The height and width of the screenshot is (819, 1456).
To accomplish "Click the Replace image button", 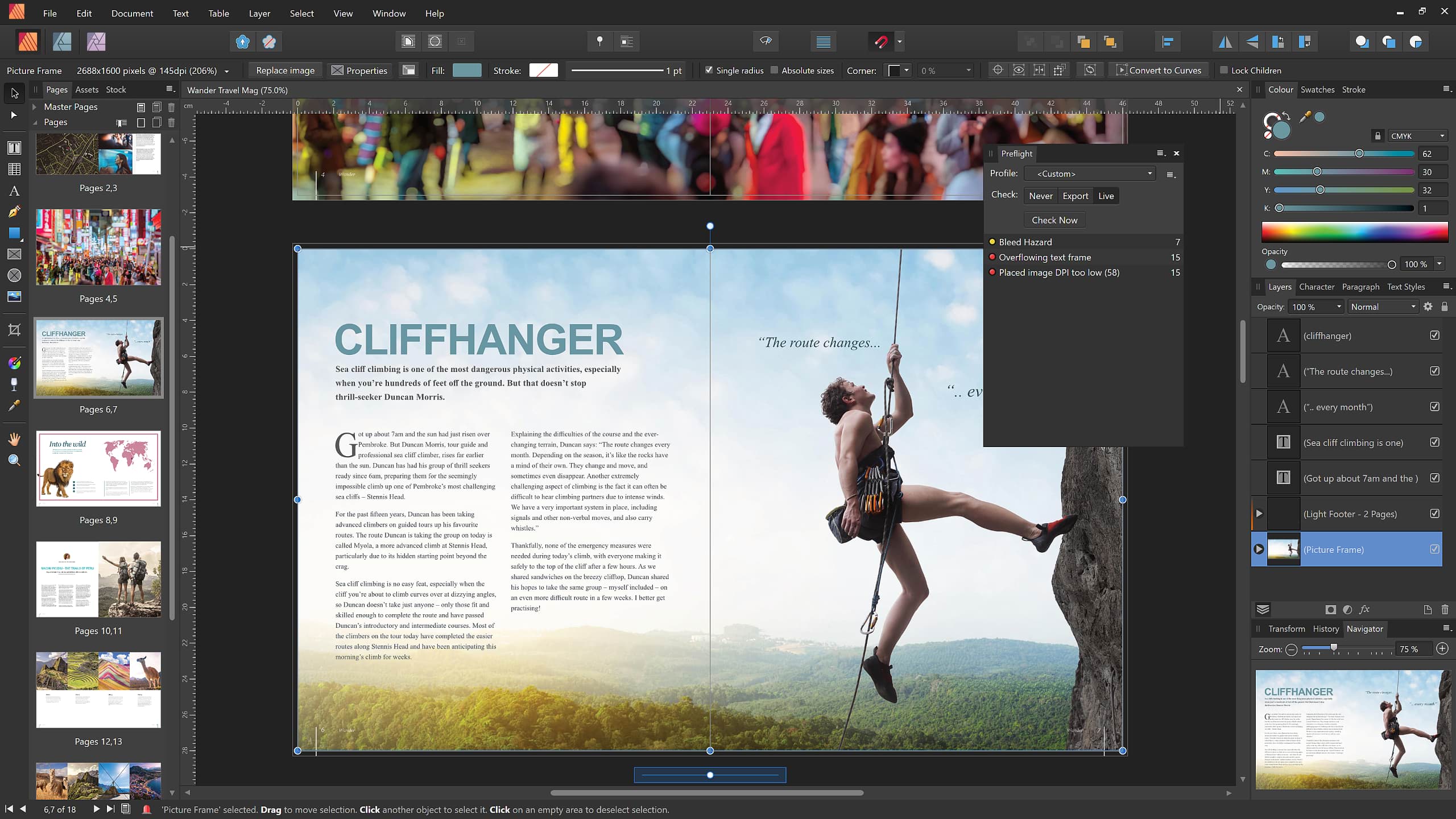I will coord(285,70).
